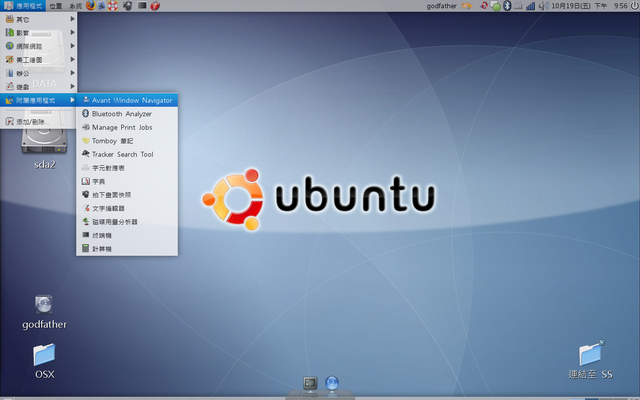
Task: Open the 位置 (Places) menu
Action: coord(56,6)
